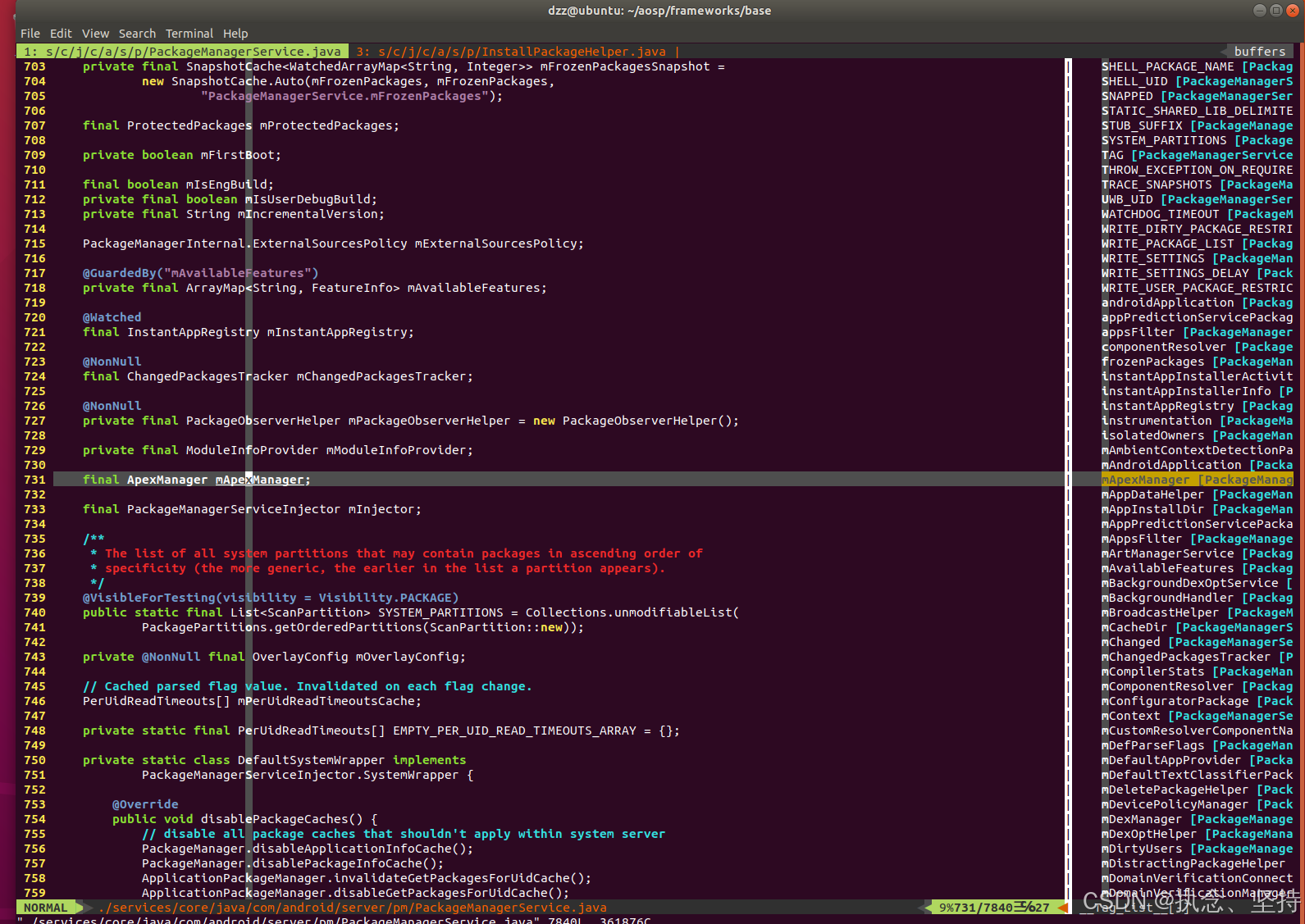Select appsFilter tag entry

[x=1197, y=332]
